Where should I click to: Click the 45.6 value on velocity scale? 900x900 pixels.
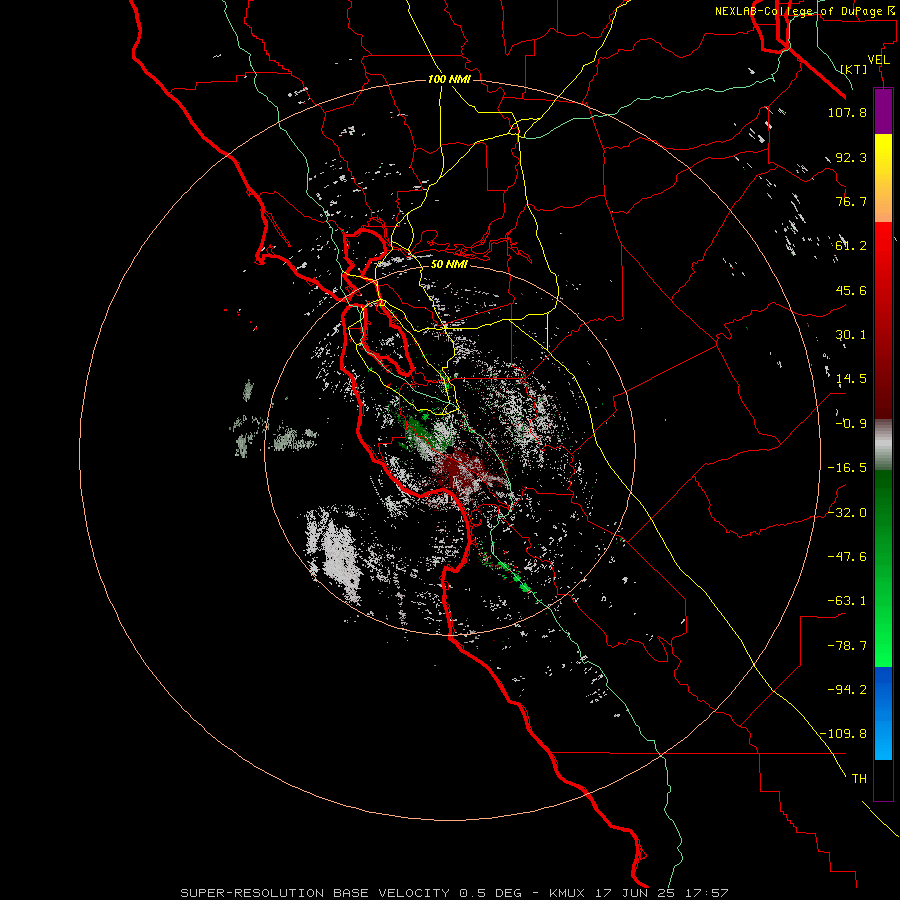(851, 290)
